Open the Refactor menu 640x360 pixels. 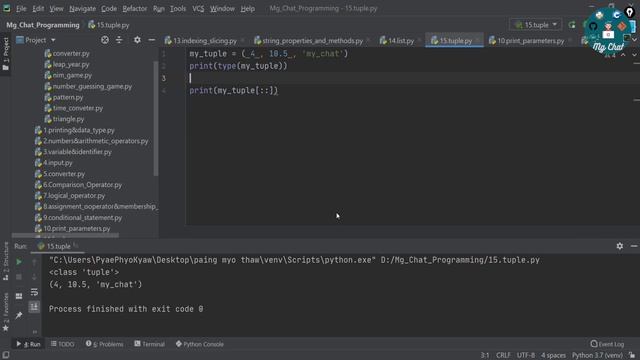pos(135,8)
